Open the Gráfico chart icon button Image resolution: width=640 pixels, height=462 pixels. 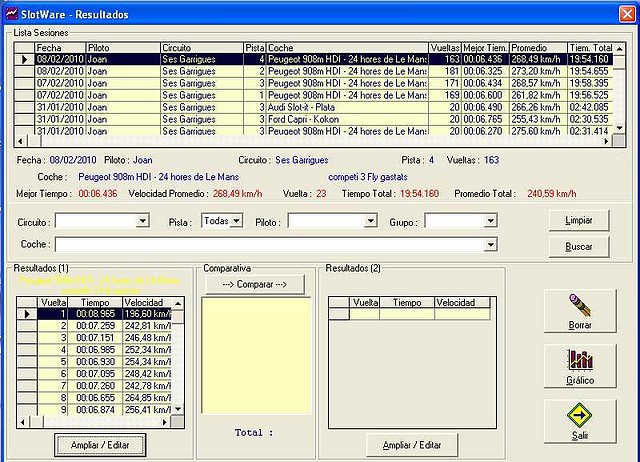pos(580,366)
